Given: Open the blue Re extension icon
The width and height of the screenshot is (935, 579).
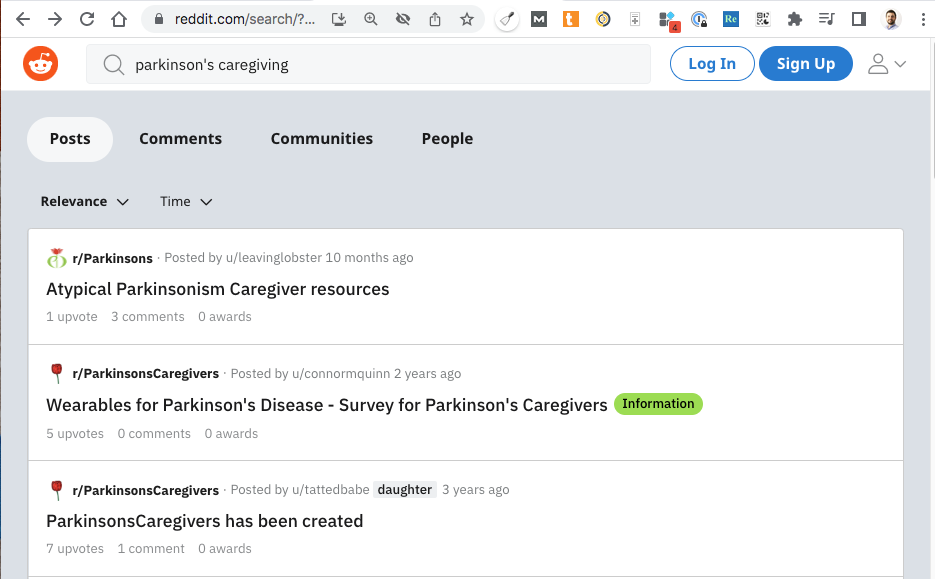Looking at the screenshot, I should 730,19.
